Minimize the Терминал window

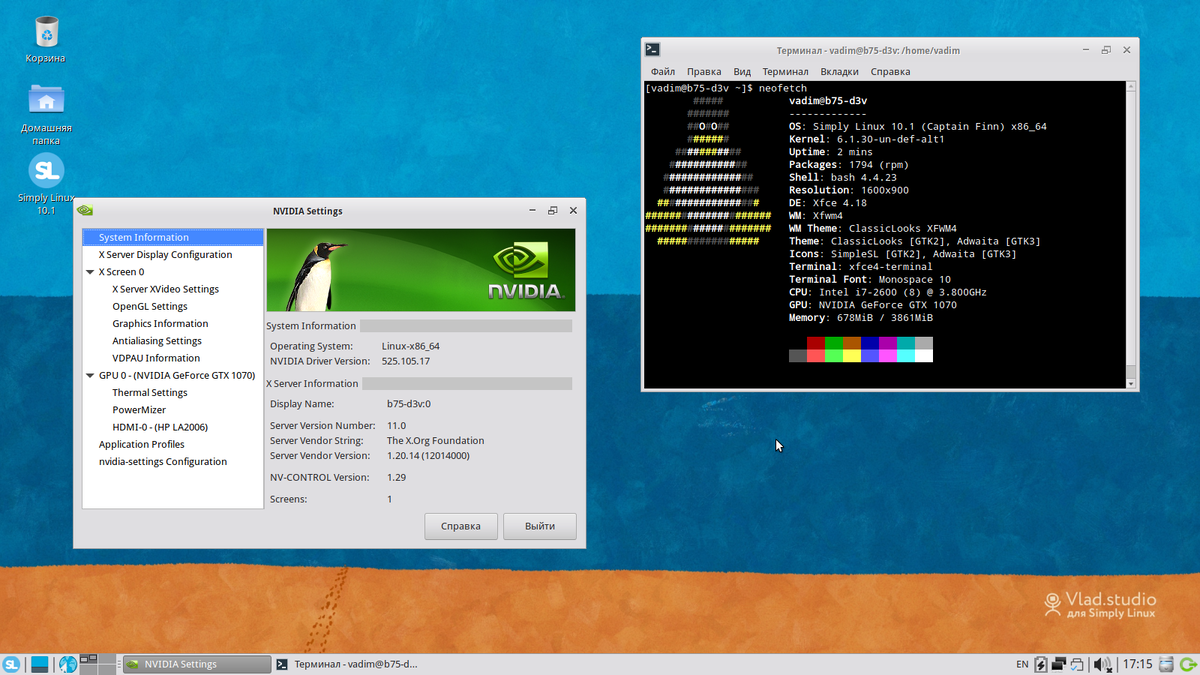(1087, 49)
